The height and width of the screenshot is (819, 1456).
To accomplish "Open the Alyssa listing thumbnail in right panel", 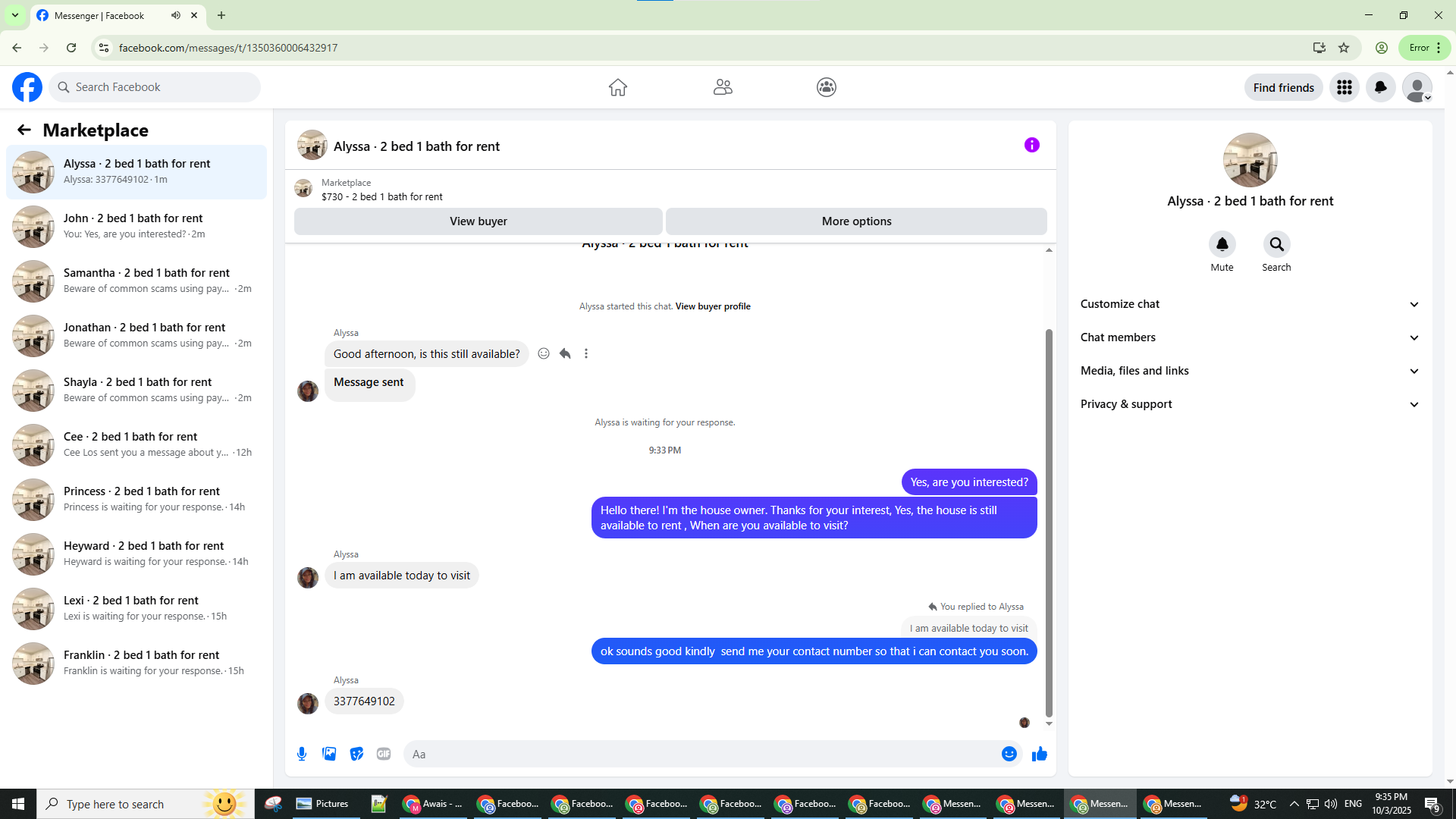I will pos(1250,160).
